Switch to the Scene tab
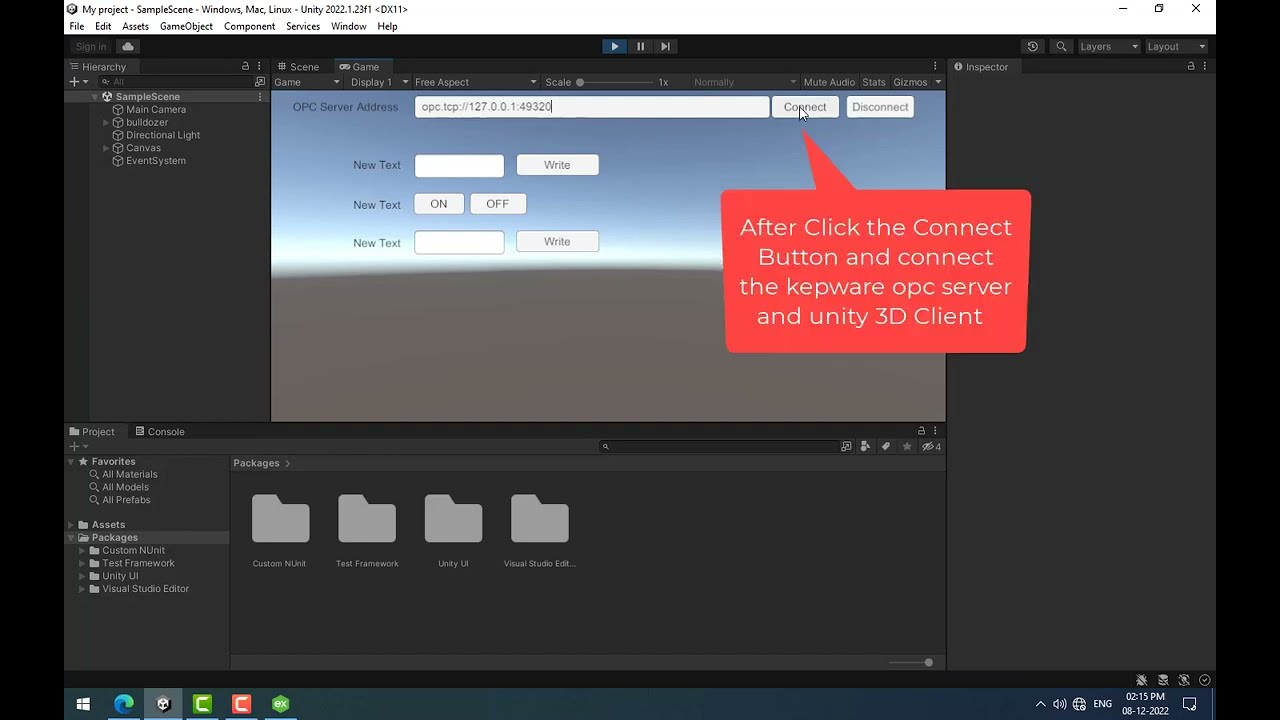Viewport: 1280px width, 720px height. 298,66
